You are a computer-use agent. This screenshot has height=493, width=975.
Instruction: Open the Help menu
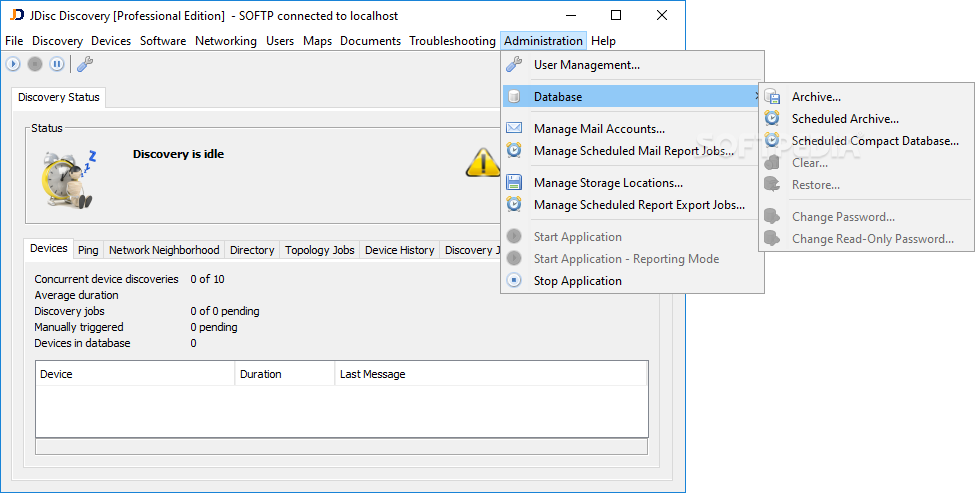point(603,41)
